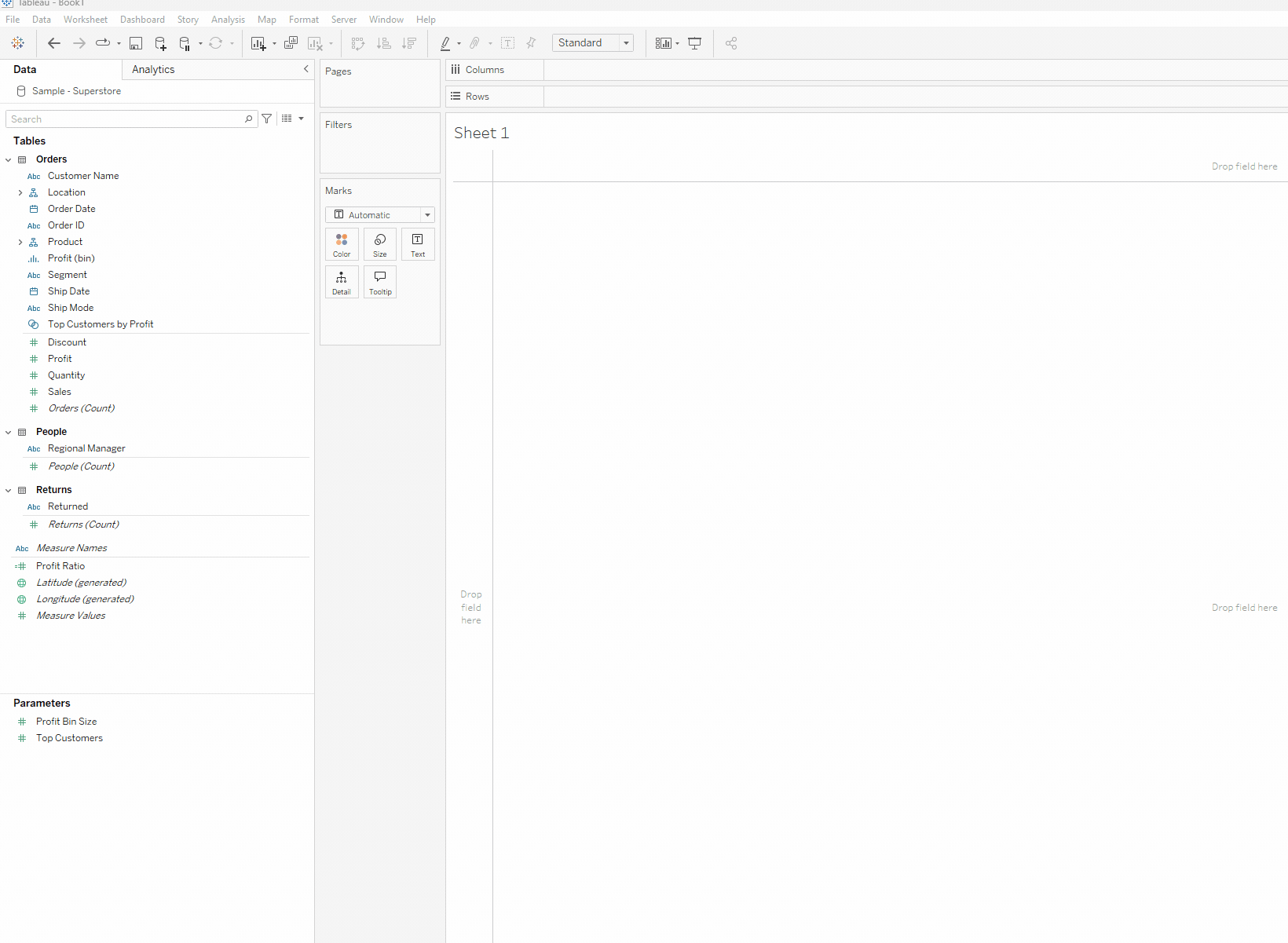Click the Duplicate sheet icon
1288x943 pixels.
coord(291,43)
